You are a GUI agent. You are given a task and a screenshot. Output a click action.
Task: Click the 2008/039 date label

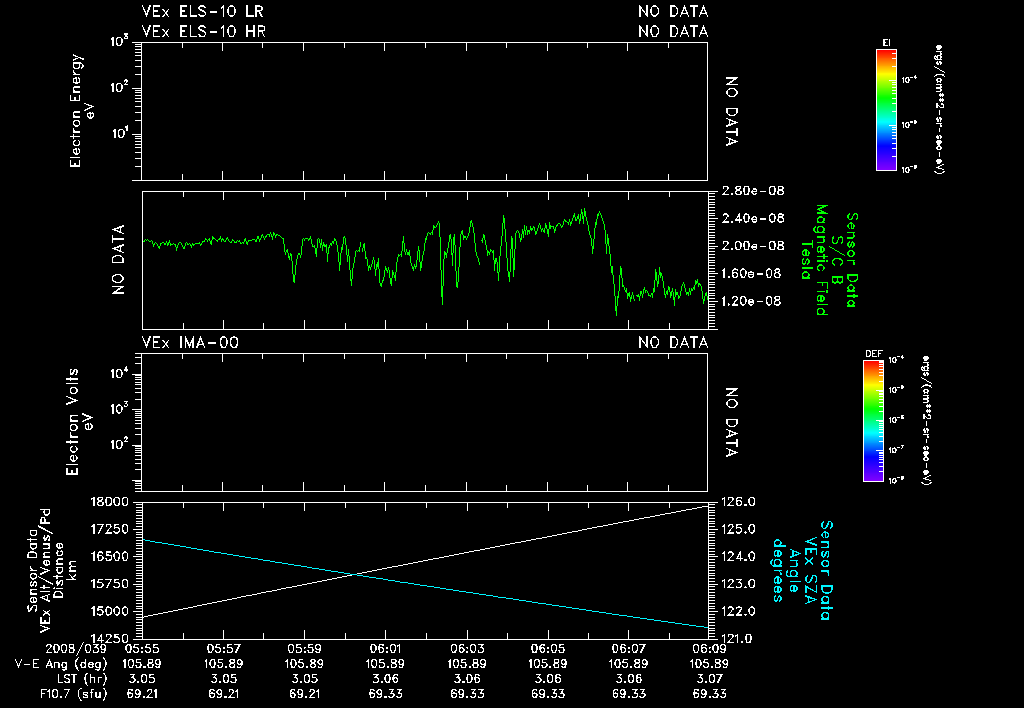76,649
